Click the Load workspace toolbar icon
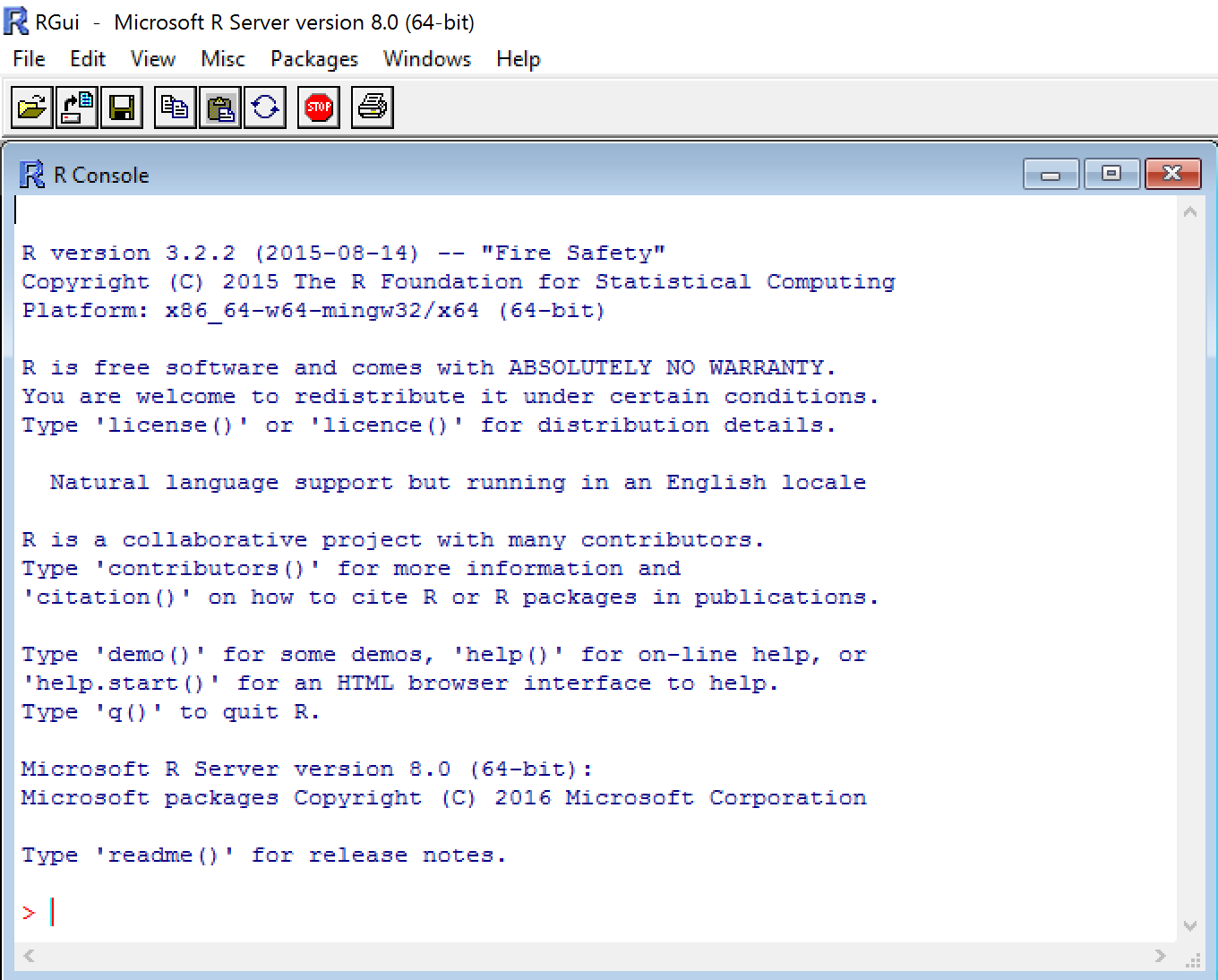 click(76, 107)
